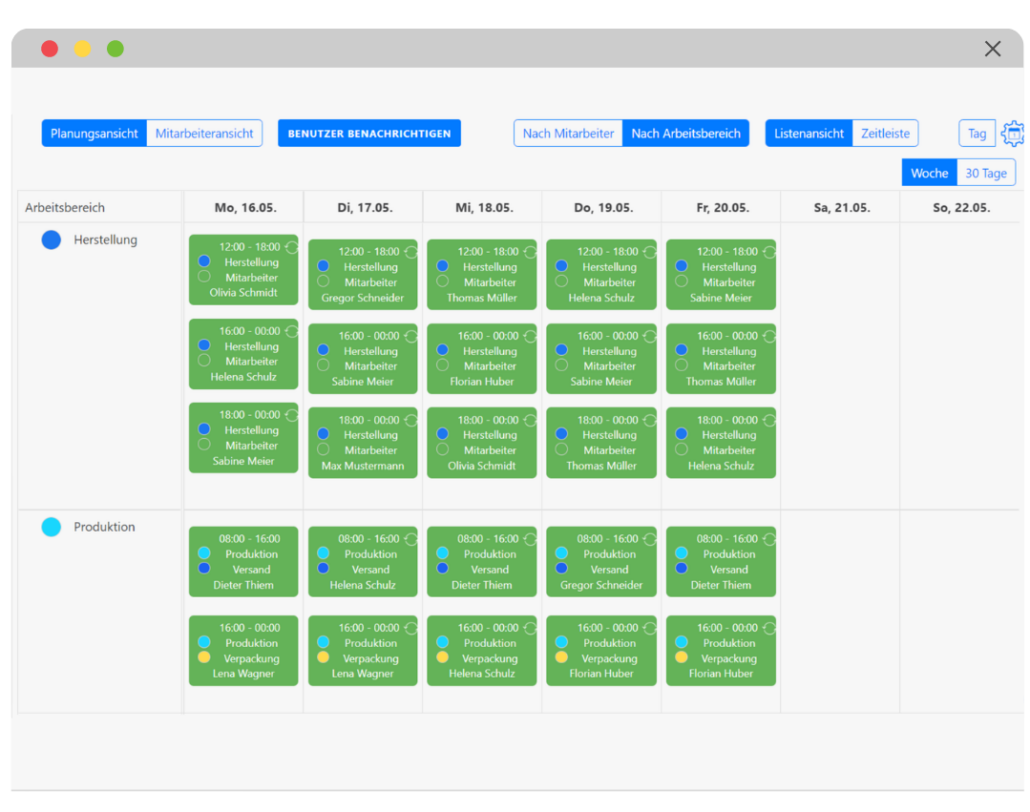The width and height of the screenshot is (1030, 812).
Task: Click repeat icon on Florian Huber Wednesday 16:00 Herstellung shift
Action: click(x=531, y=336)
